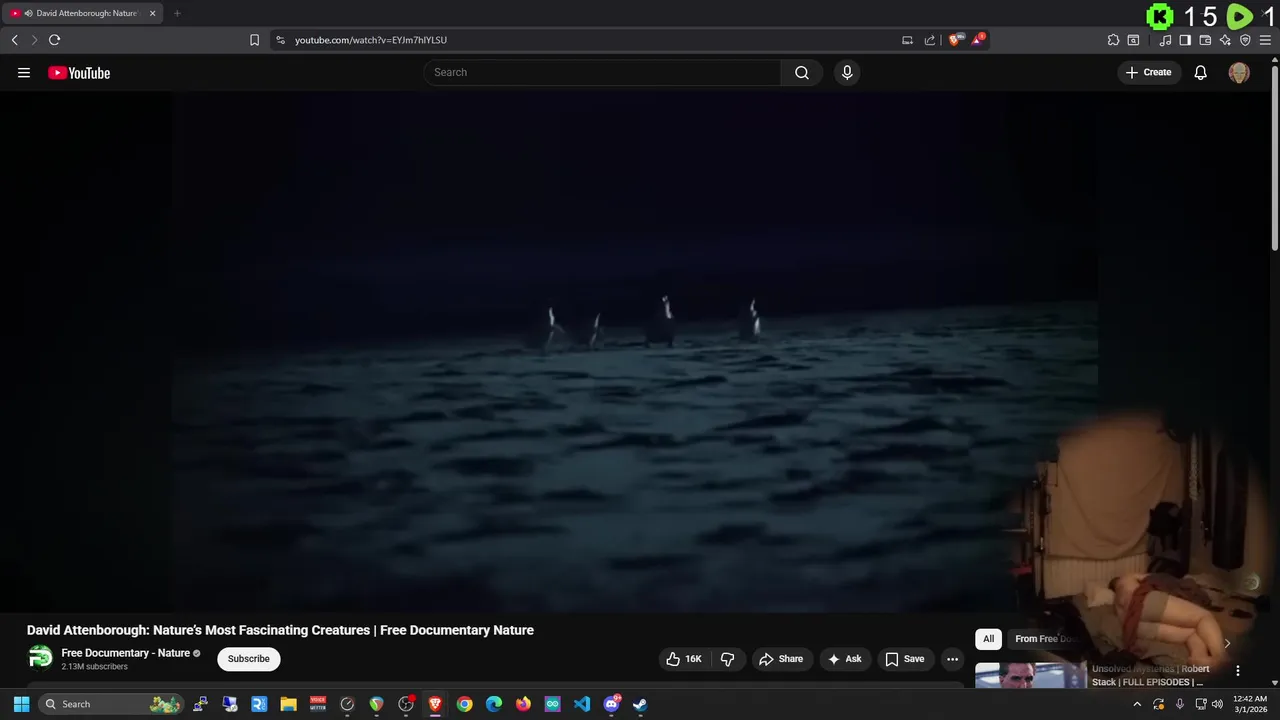
Task: Open Discord from taskbar
Action: point(611,704)
